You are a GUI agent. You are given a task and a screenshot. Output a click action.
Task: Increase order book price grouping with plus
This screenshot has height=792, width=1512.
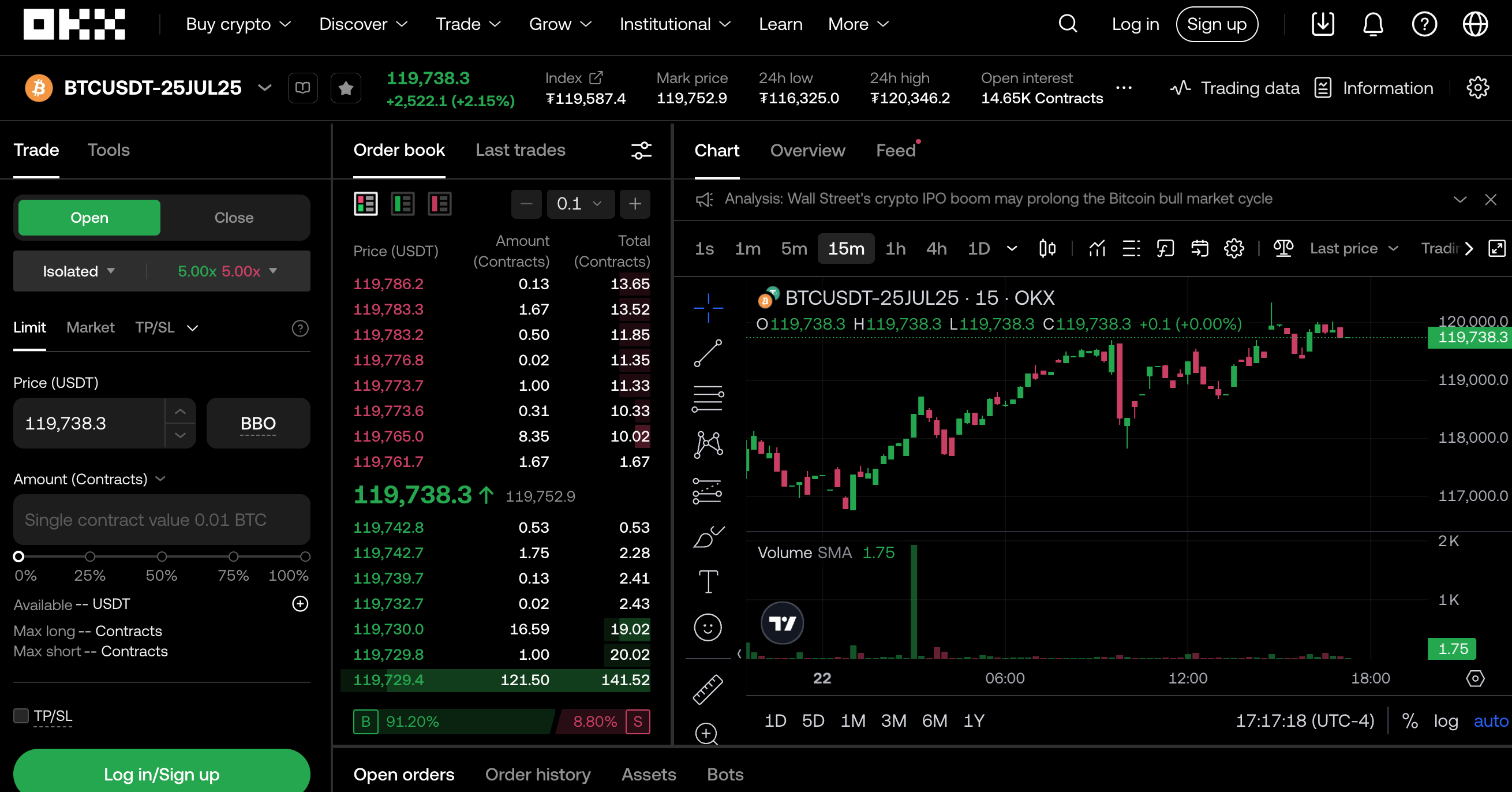tap(634, 204)
